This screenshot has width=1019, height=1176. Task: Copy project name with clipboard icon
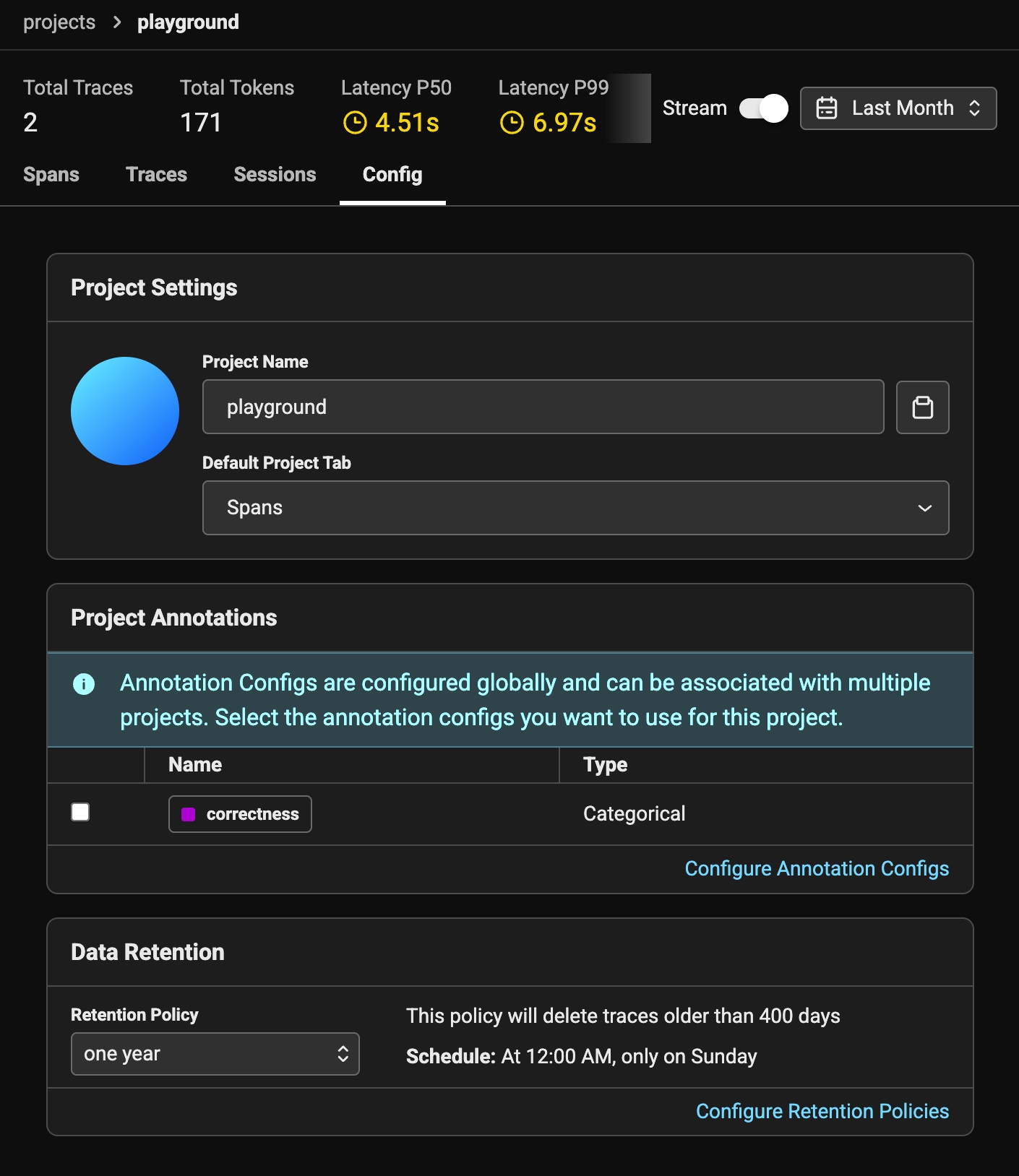pos(922,407)
